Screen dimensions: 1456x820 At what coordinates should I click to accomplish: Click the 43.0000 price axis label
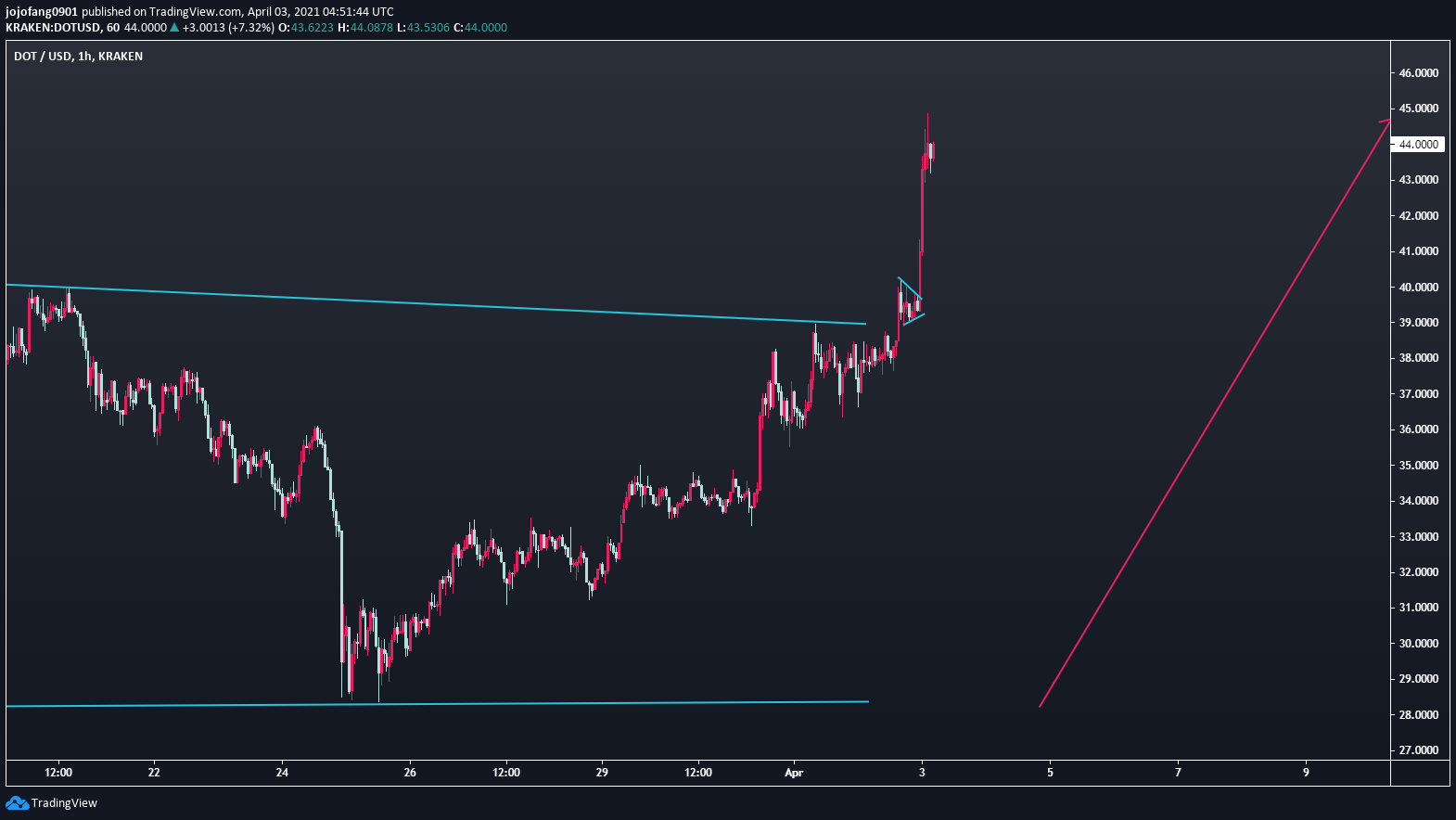[1419, 180]
